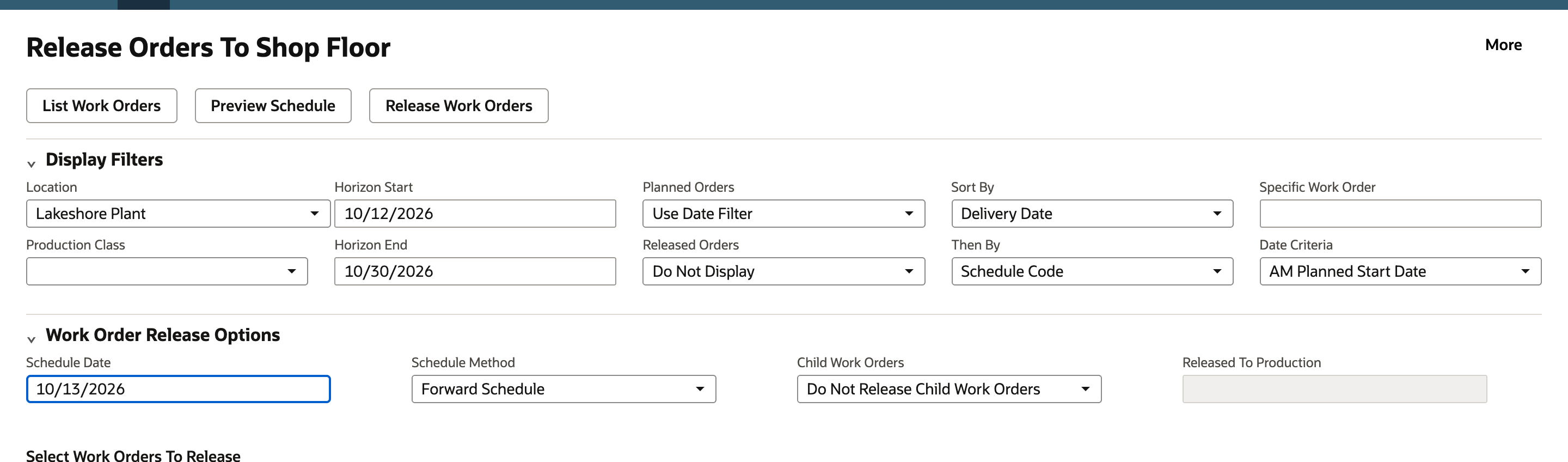Click the Work Order Release Options heading
Image resolution: width=1568 pixels, height=462 pixels.
pyautogui.click(x=163, y=335)
